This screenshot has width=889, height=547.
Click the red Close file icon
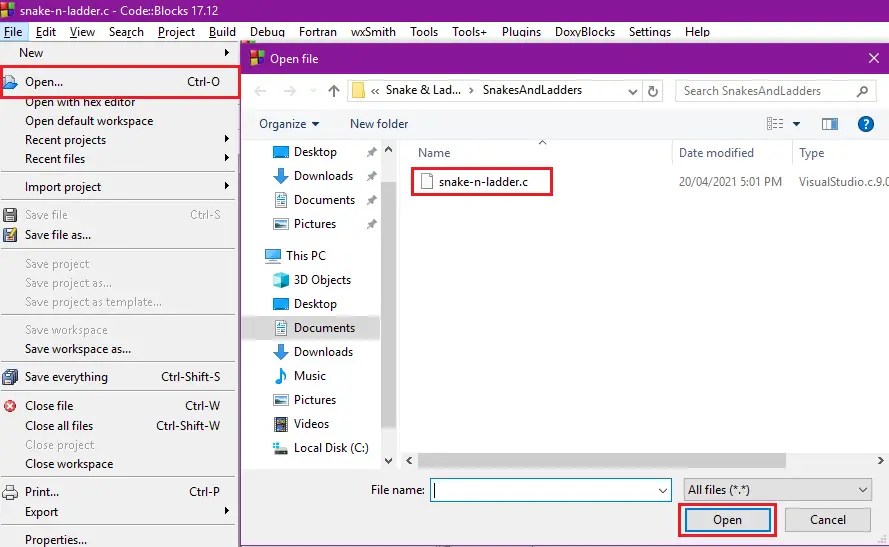[x=10, y=406]
